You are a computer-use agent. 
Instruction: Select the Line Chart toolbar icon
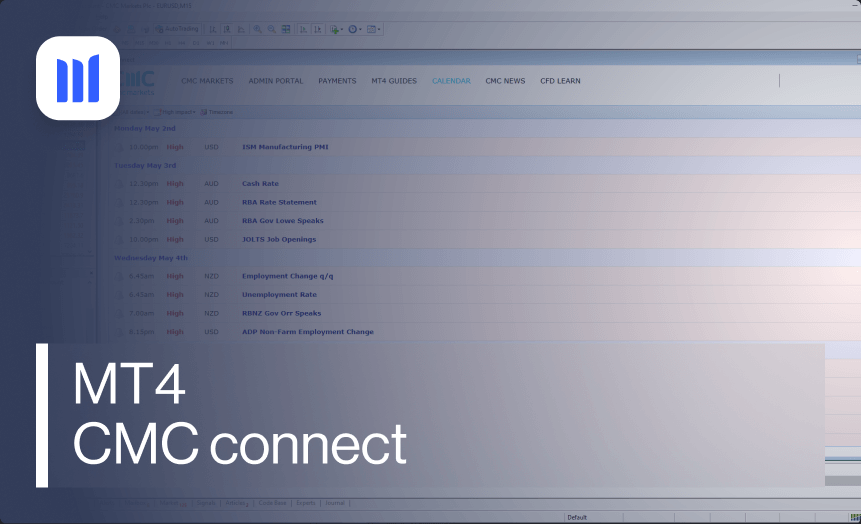point(241,29)
